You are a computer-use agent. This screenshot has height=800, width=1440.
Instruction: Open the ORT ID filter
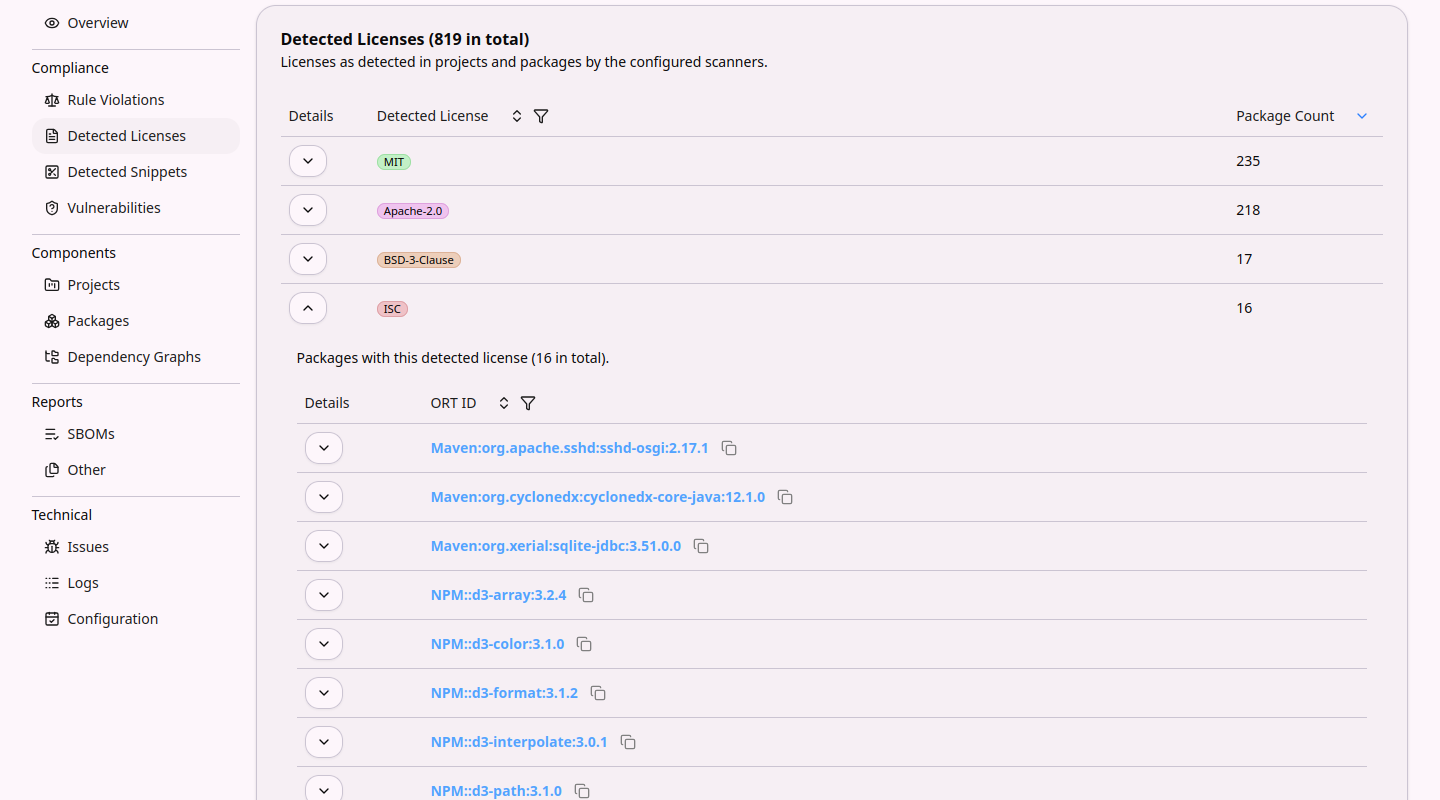point(528,403)
